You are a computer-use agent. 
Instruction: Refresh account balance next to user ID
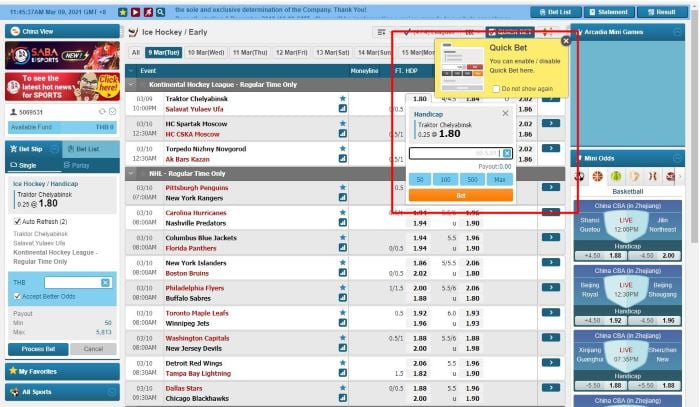point(102,112)
